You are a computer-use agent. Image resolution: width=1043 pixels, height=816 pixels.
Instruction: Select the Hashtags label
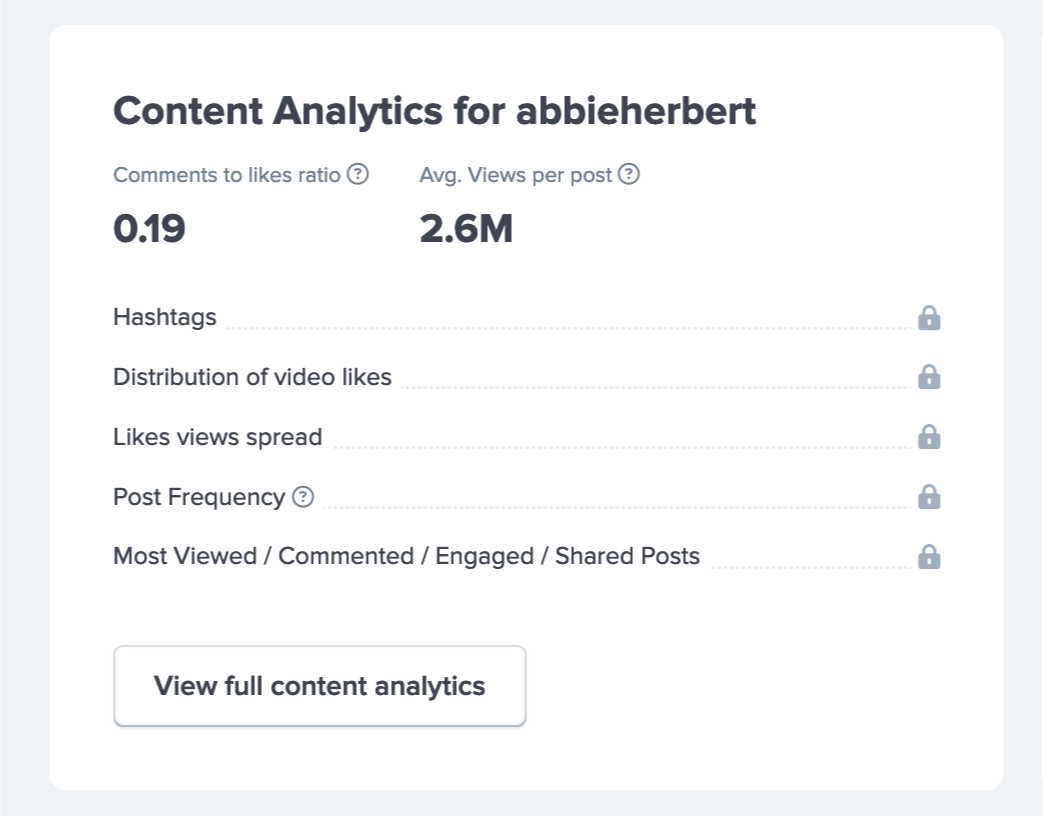[165, 318]
